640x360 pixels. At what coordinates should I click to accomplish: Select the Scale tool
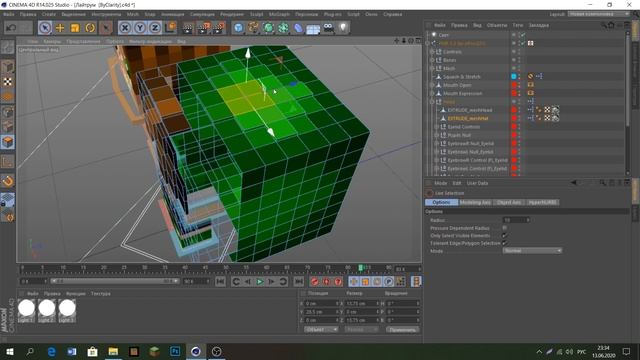click(x=75, y=28)
